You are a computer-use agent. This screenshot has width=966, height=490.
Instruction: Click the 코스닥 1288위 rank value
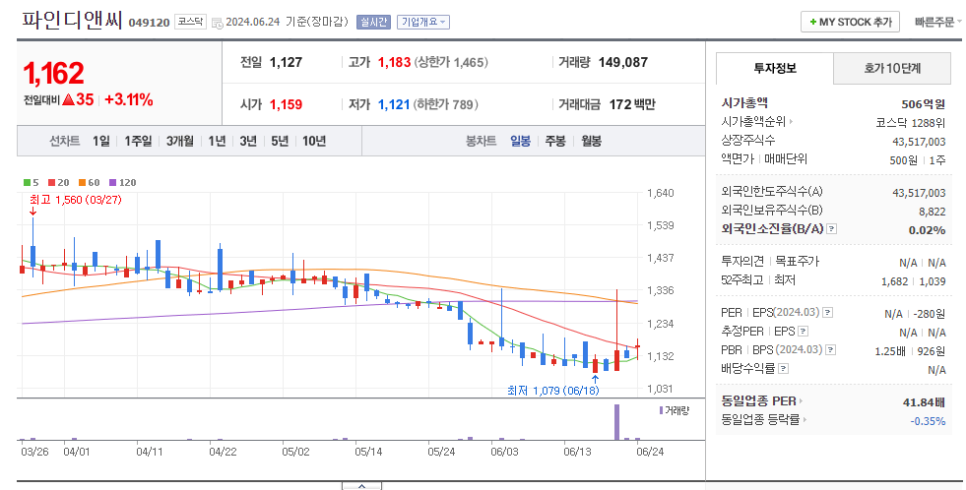pos(911,123)
